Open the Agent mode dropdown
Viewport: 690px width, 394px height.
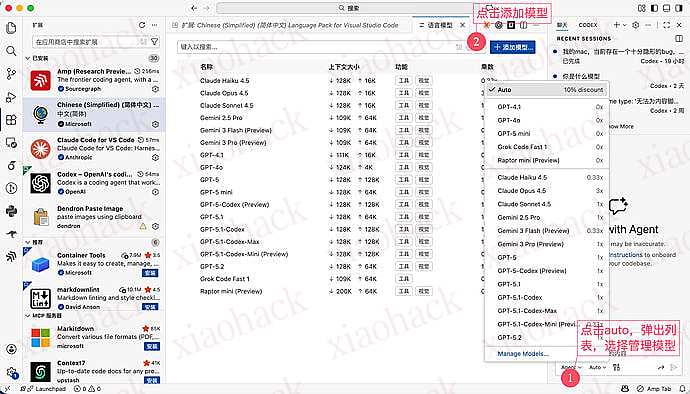[571, 367]
